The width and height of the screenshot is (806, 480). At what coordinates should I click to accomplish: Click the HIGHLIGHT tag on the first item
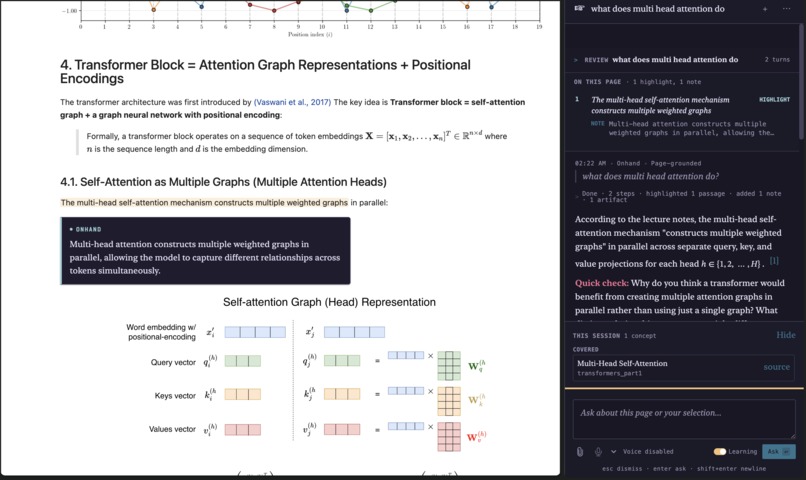(774, 100)
